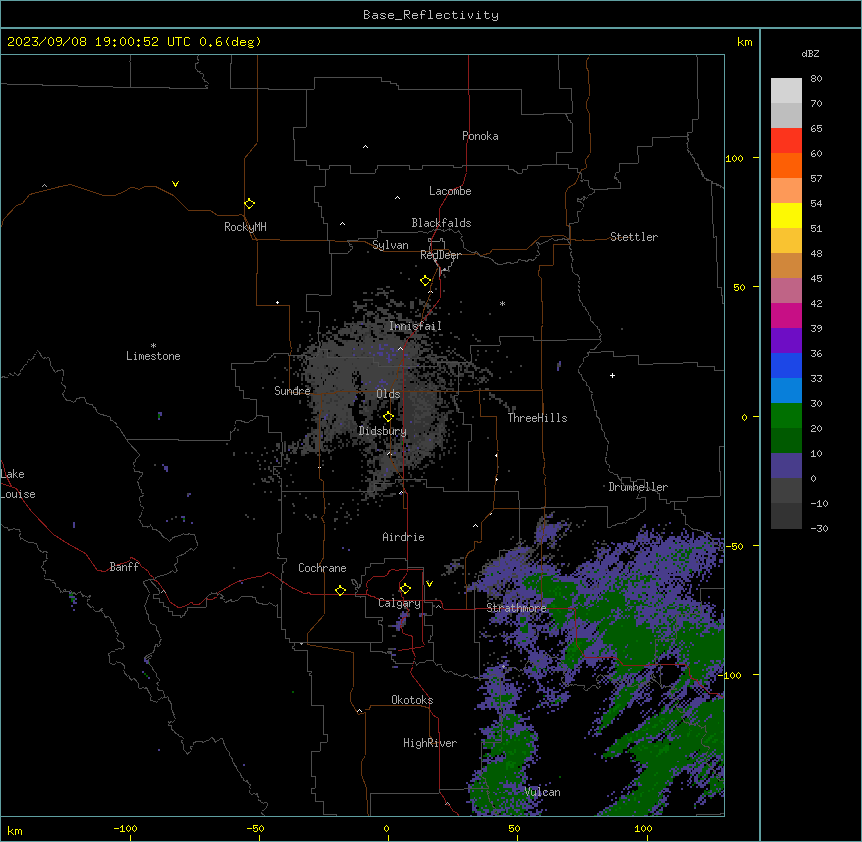Click the Sundre label

pyautogui.click(x=292, y=391)
